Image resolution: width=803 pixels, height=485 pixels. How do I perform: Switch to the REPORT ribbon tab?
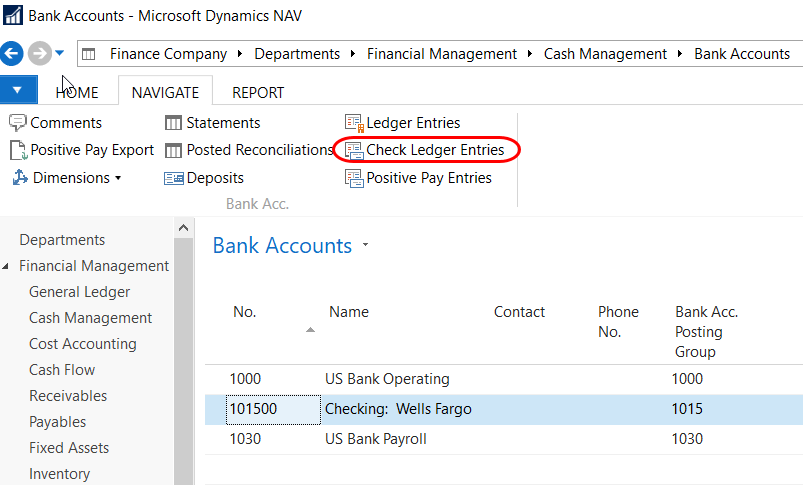258,93
